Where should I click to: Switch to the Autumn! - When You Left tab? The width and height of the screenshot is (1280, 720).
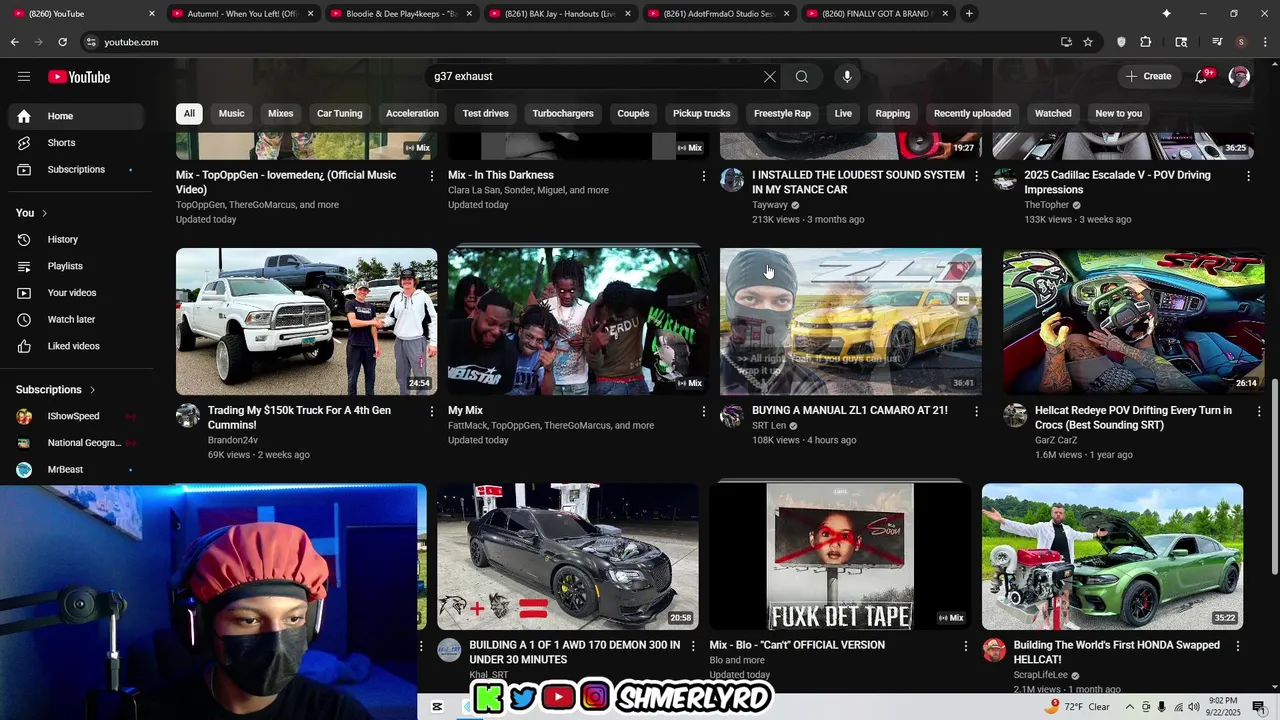tap(243, 14)
